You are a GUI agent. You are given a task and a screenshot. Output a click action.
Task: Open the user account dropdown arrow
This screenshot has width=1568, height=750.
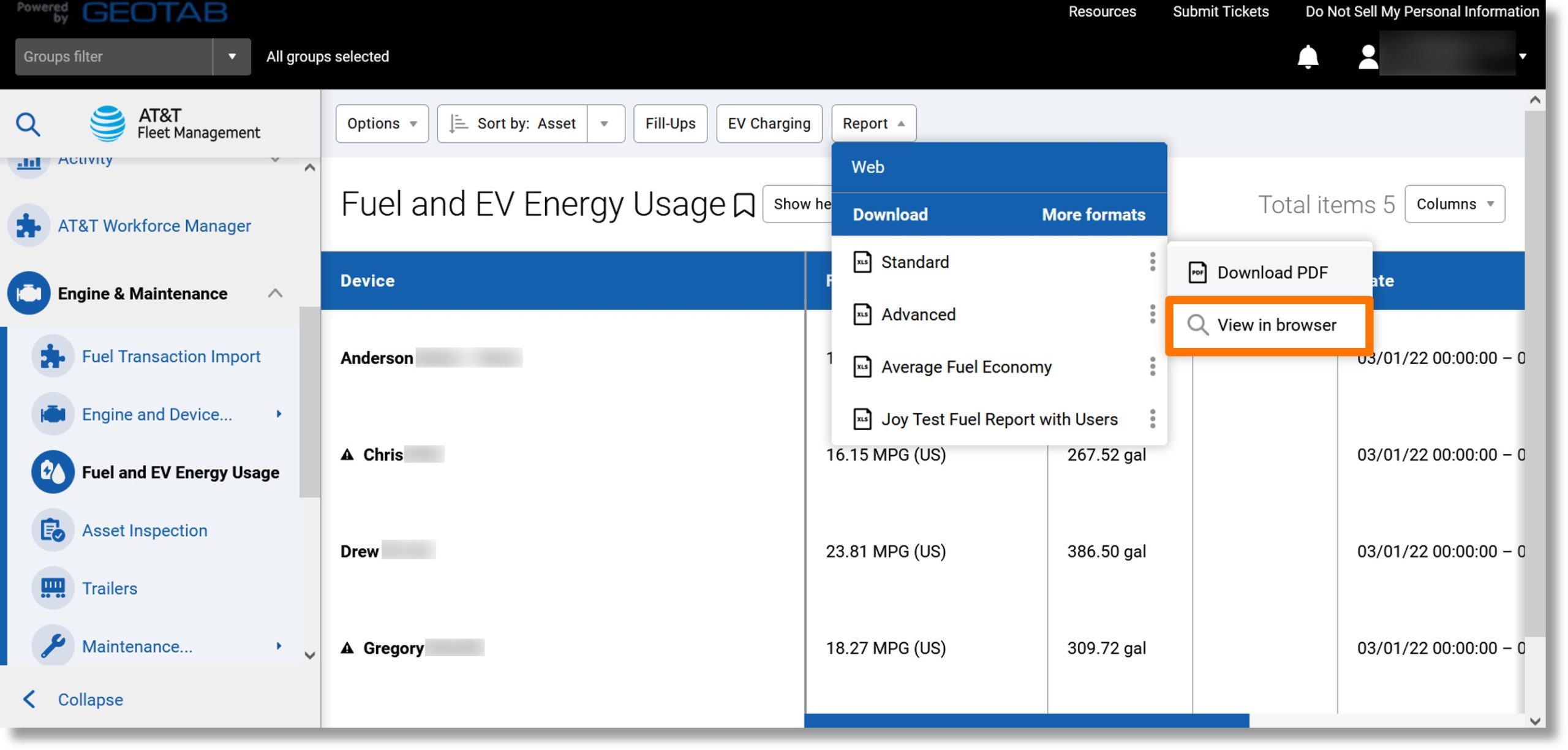[1523, 57]
